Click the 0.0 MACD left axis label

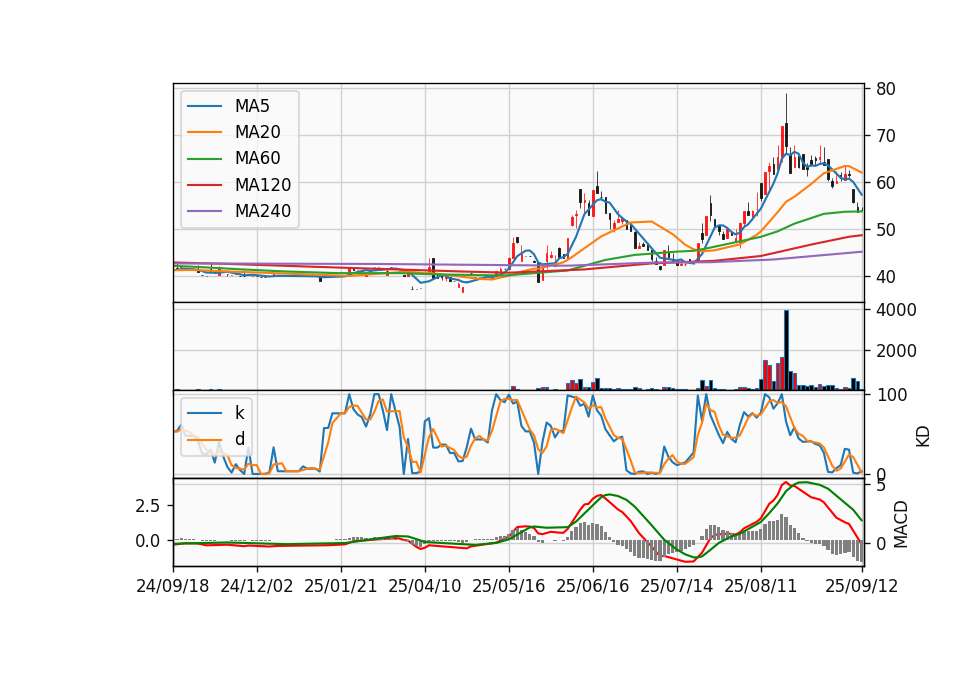coord(148,542)
